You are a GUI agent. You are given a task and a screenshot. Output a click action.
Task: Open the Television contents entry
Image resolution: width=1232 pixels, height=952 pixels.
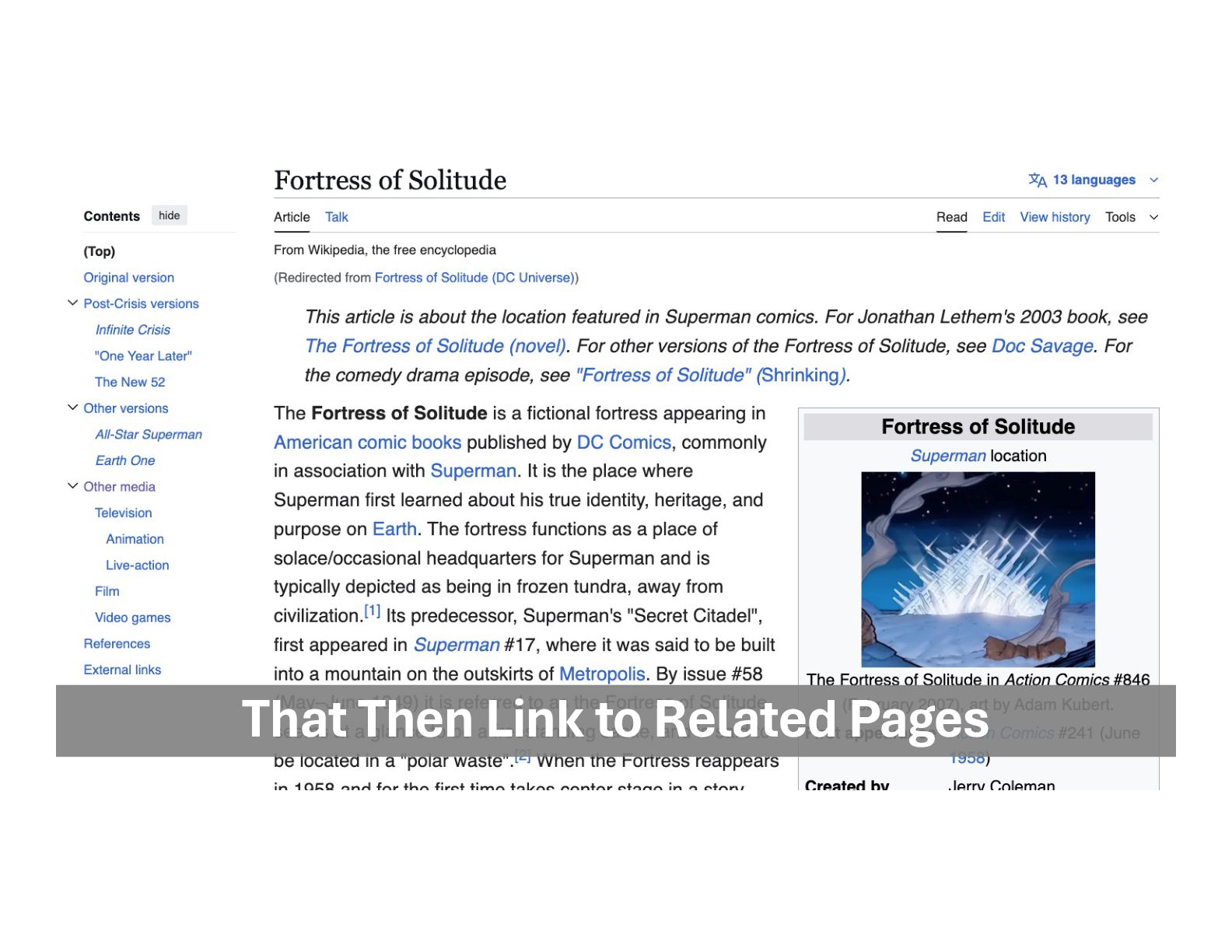pos(124,513)
